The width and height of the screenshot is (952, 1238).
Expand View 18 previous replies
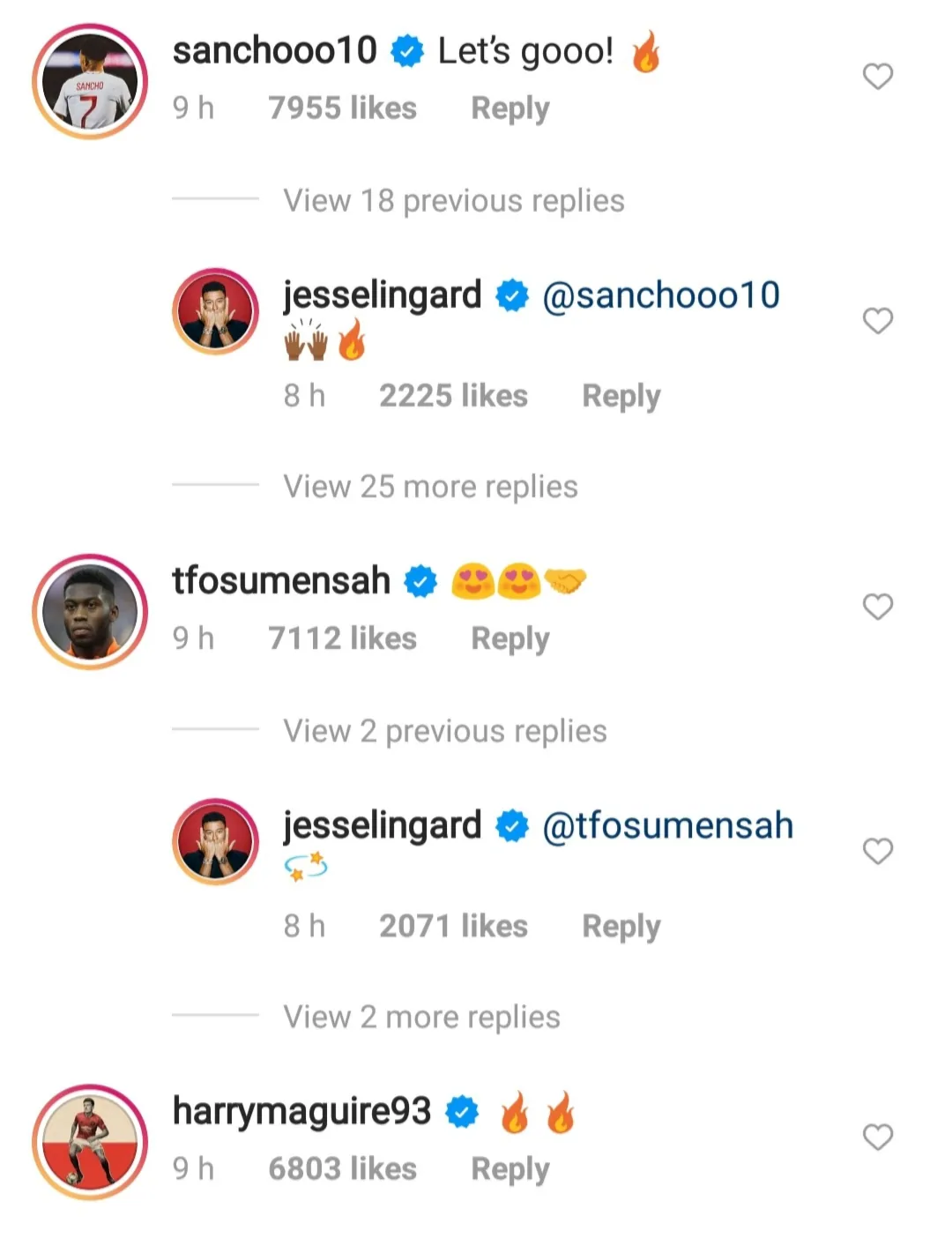(x=453, y=201)
